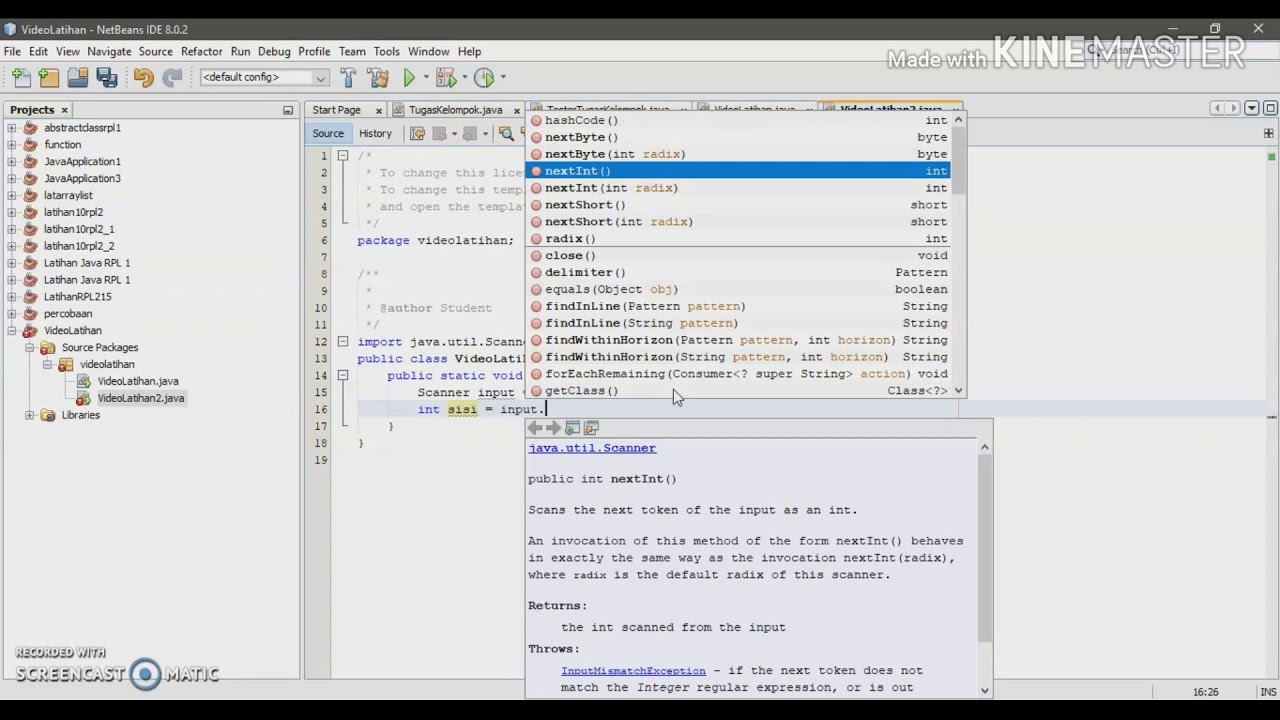
Task: Click forward arrow in Javadoc popup
Action: 553,428
